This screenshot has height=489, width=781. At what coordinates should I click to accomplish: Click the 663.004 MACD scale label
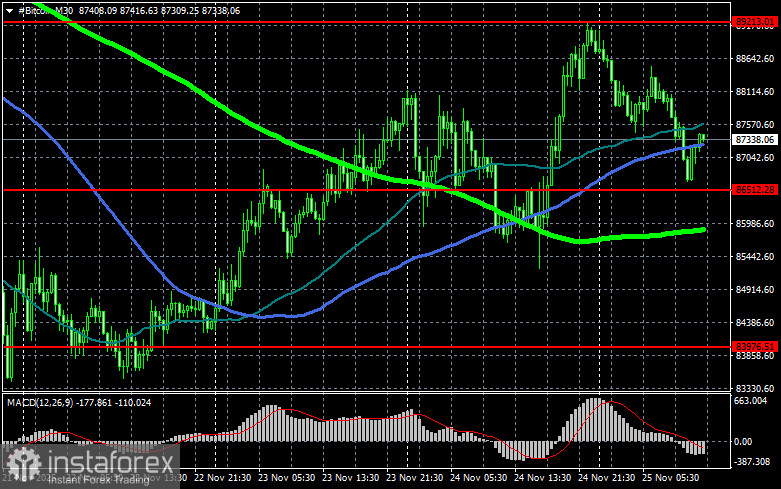click(x=751, y=401)
